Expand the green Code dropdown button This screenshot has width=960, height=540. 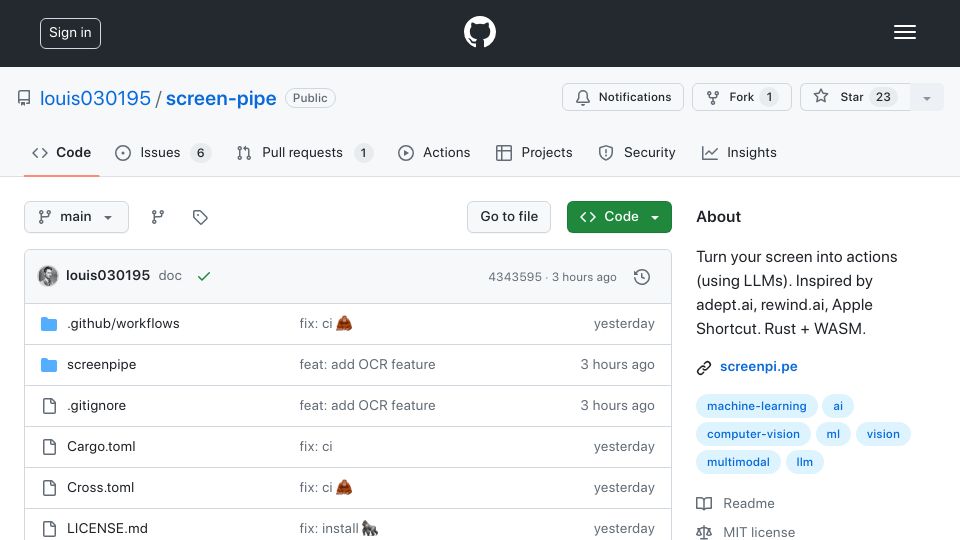pos(619,217)
